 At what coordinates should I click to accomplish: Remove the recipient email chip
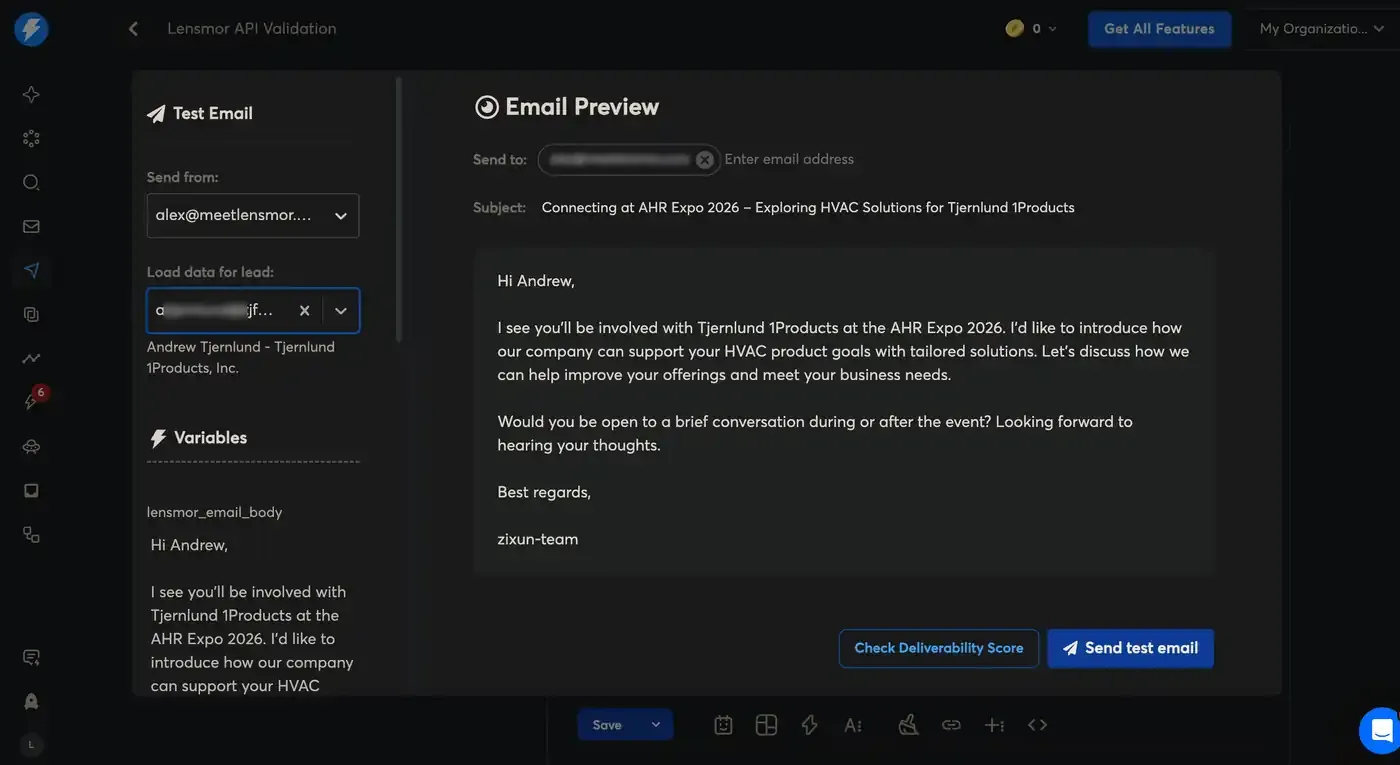pyautogui.click(x=705, y=160)
